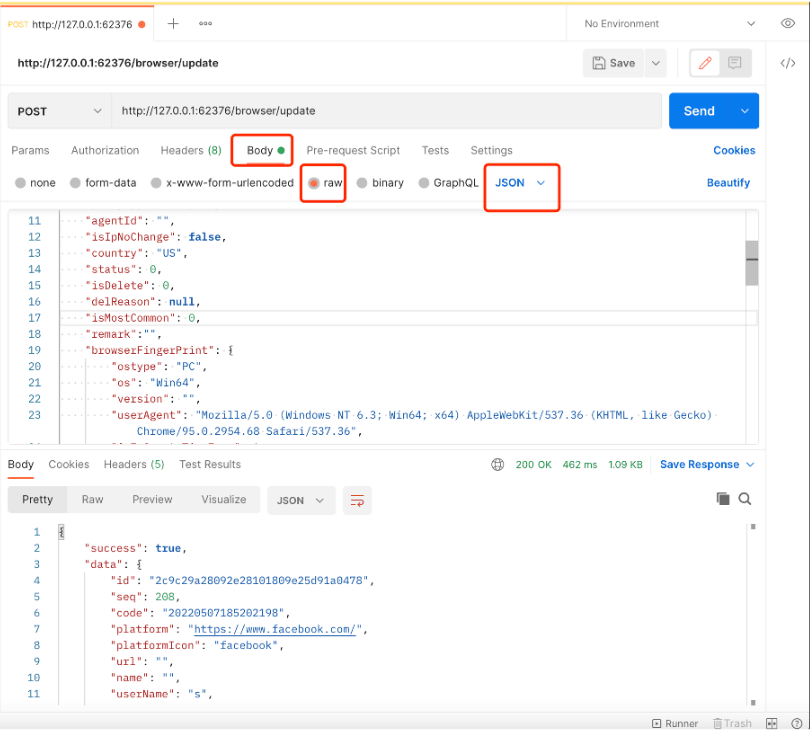This screenshot has height=731, width=810.
Task: Open the Test Results tab
Action: click(210, 464)
